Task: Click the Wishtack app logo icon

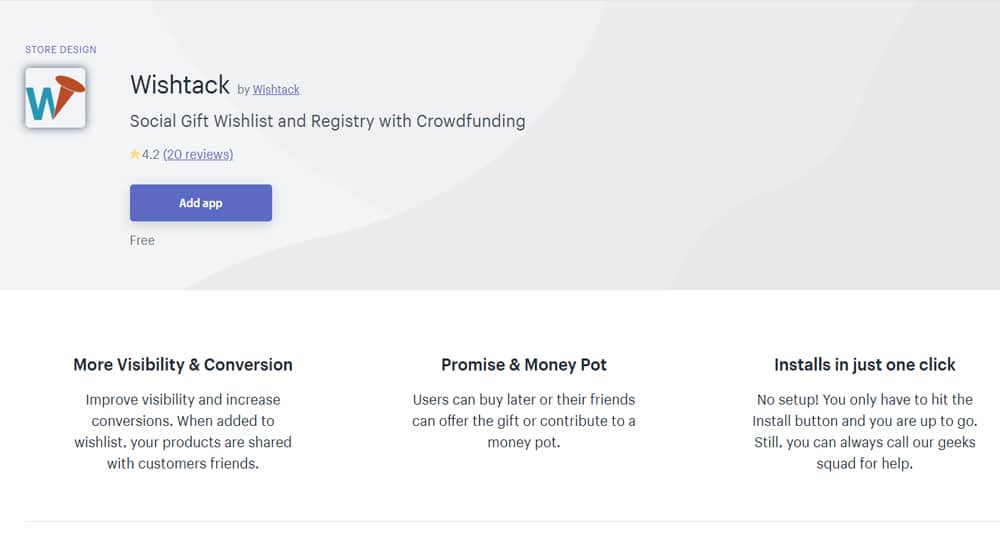Action: pyautogui.click(x=55, y=98)
